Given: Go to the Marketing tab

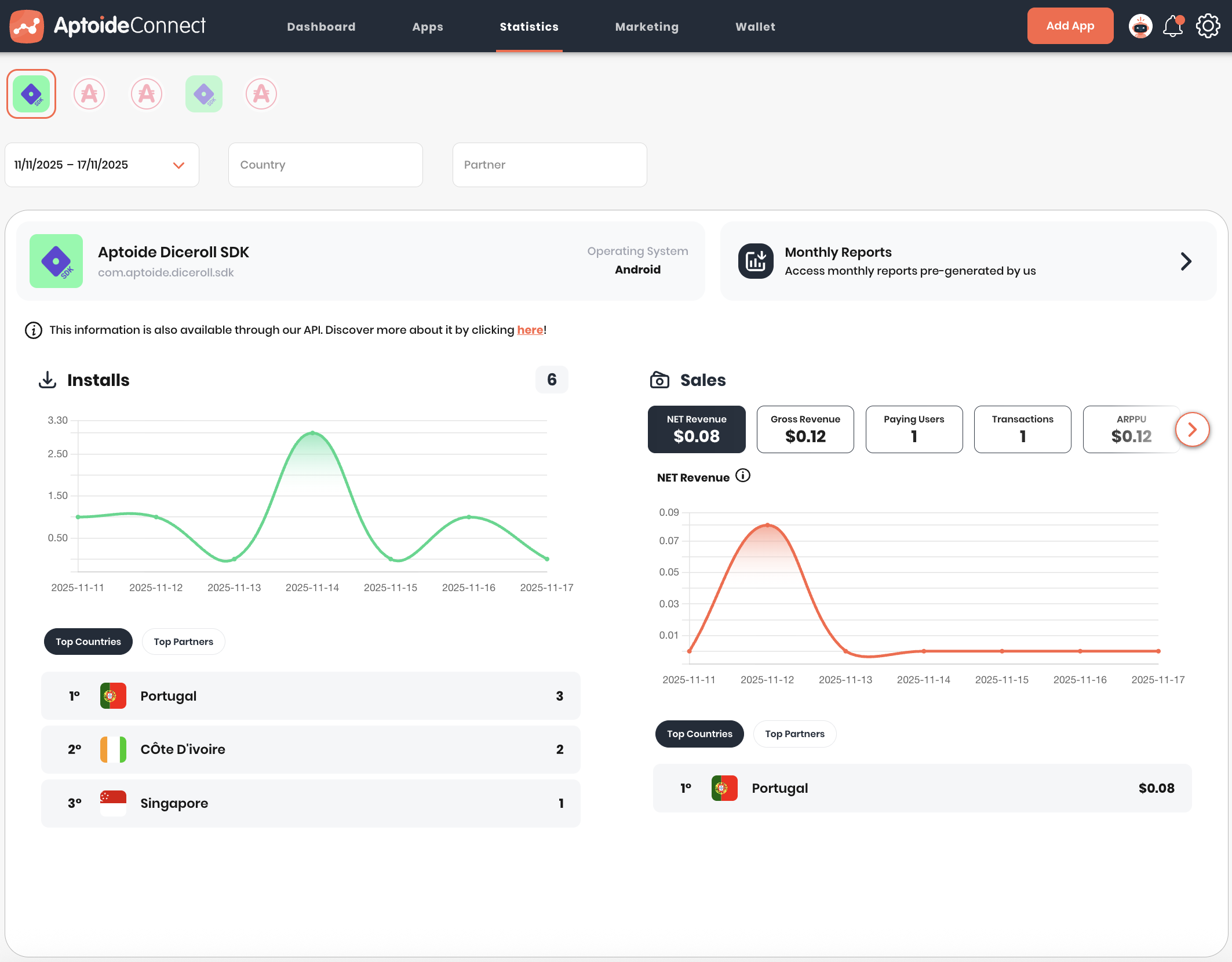Looking at the screenshot, I should coord(647,27).
